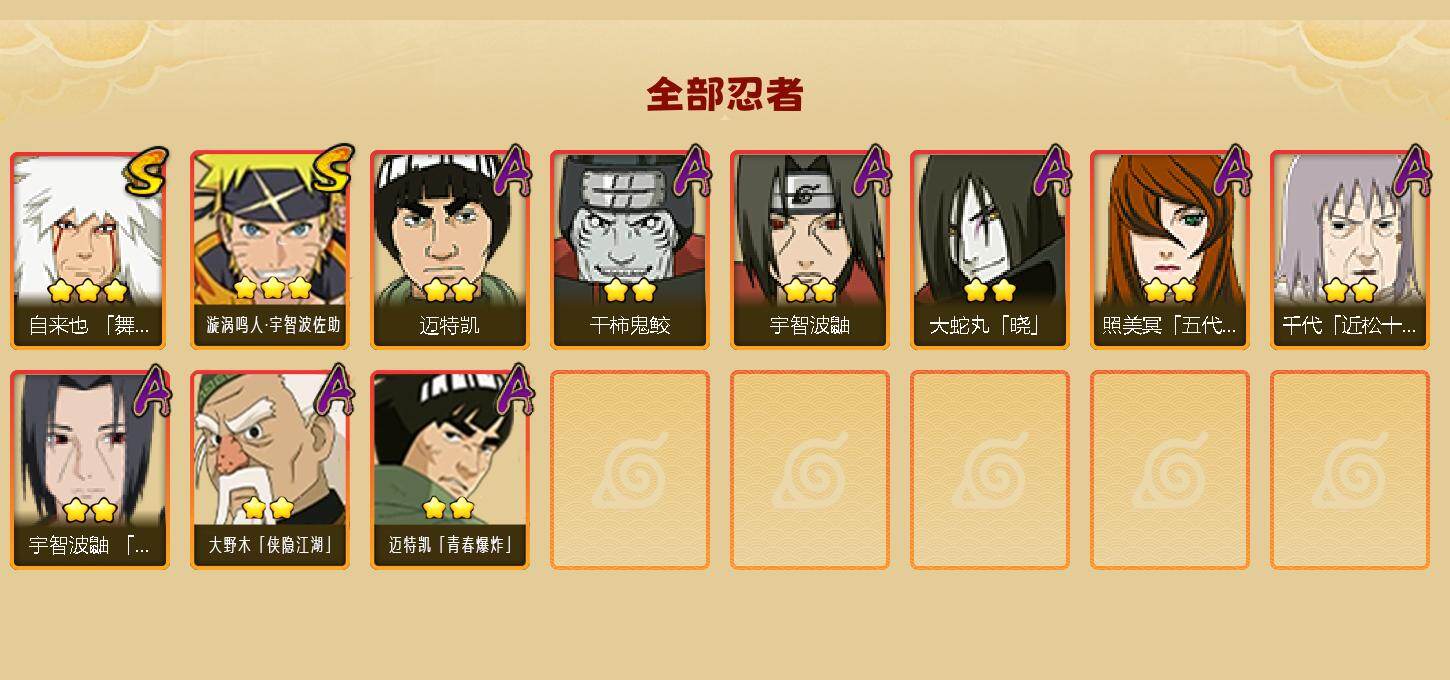
Task: Click the 全部忍者 section heading
Action: [x=725, y=95]
